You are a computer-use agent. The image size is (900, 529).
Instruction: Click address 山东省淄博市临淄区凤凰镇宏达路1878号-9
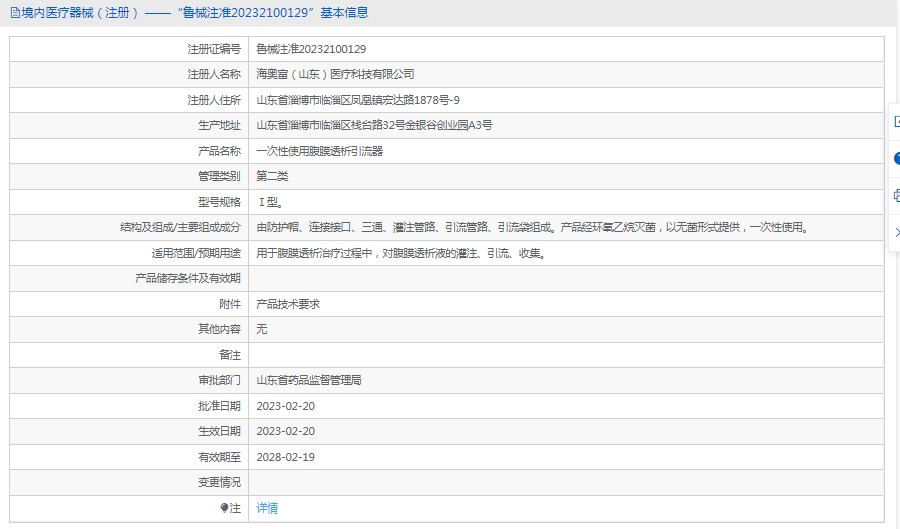pyautogui.click(x=358, y=100)
